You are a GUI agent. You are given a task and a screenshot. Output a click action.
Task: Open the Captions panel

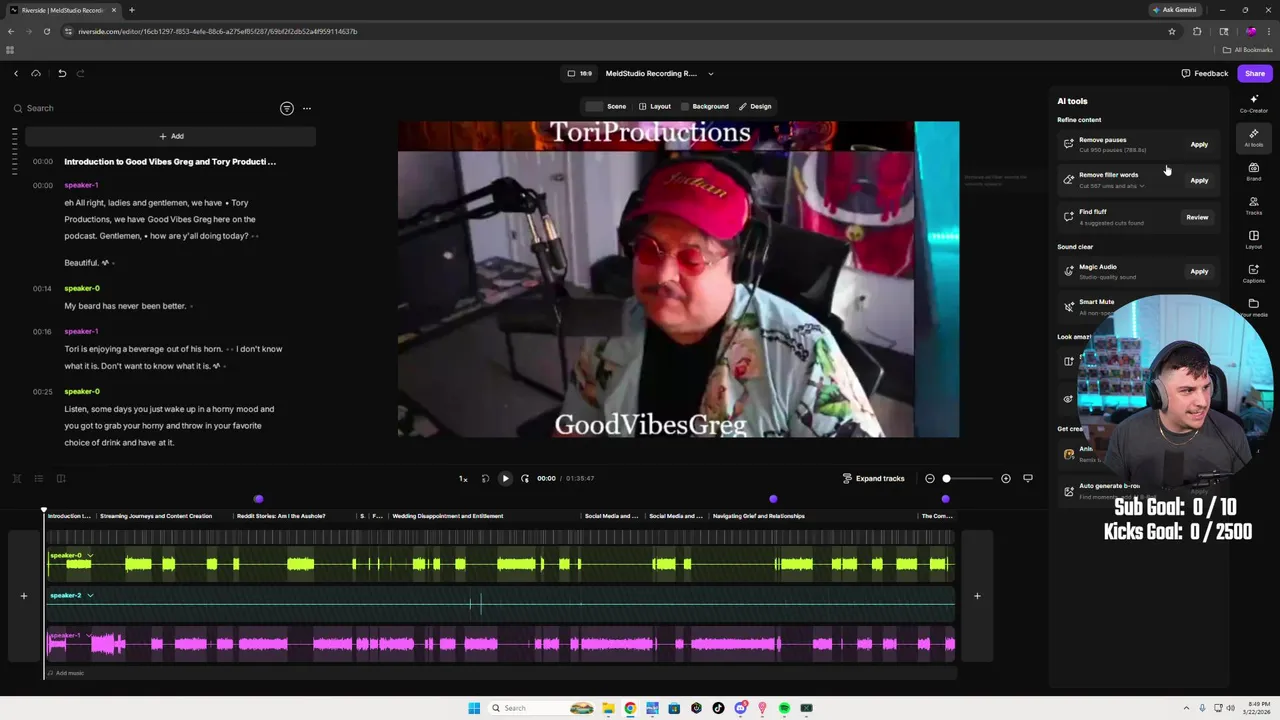1253,273
